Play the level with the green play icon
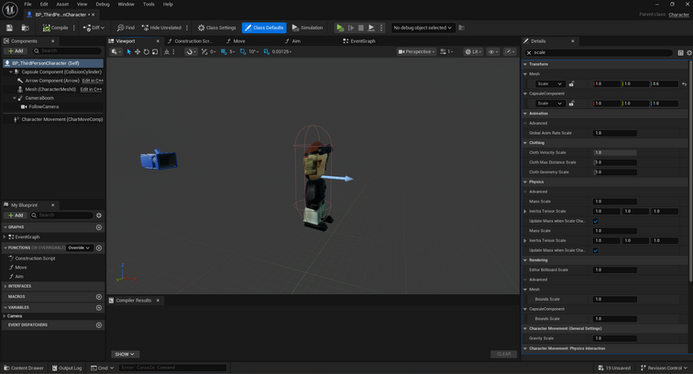693x374 pixels. tap(340, 28)
